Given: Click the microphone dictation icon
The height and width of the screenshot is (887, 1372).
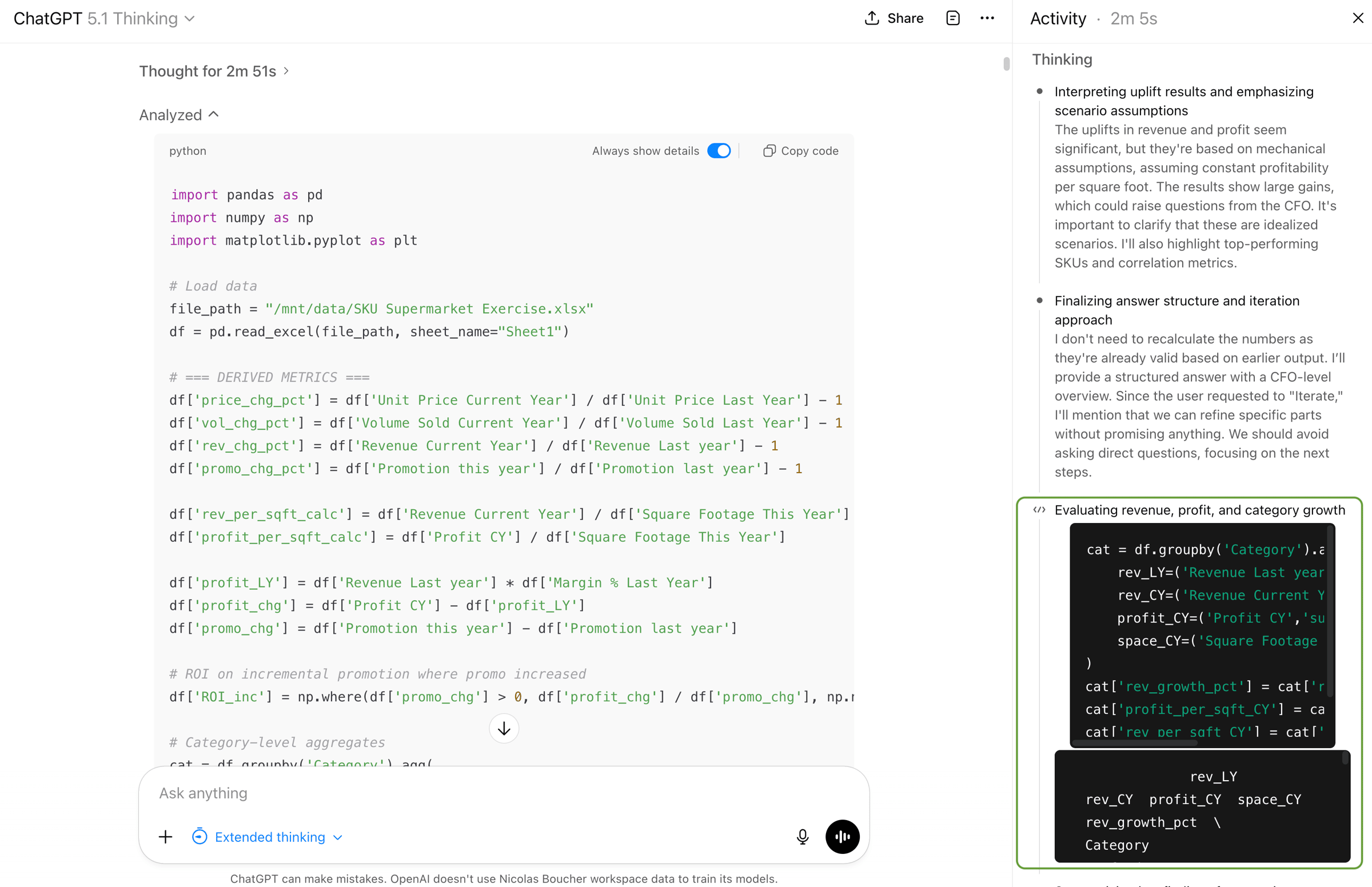Looking at the screenshot, I should point(803,836).
